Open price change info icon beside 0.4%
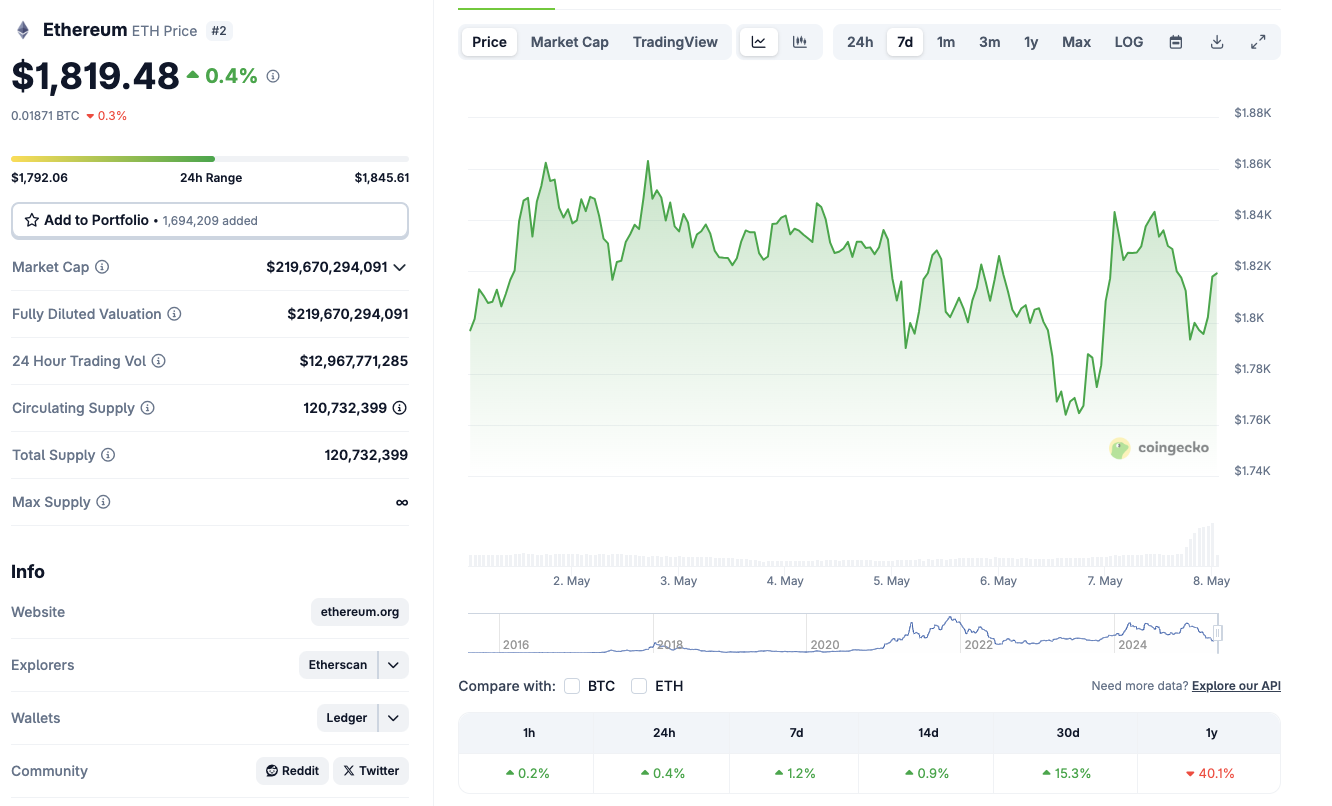The image size is (1332, 806). 273,76
